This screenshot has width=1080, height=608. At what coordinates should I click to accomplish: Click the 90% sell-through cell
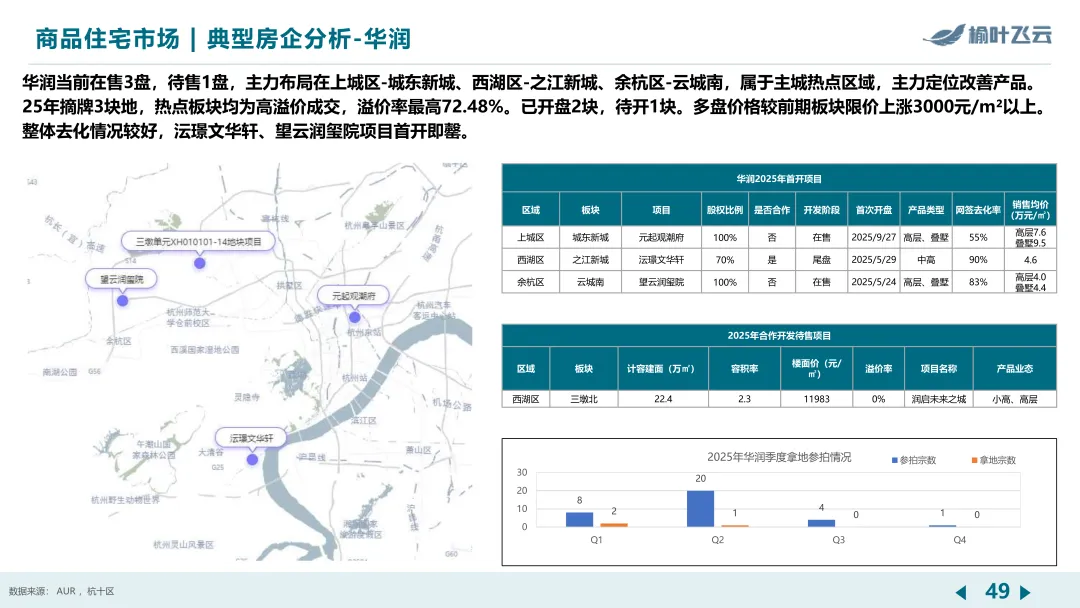(x=978, y=260)
